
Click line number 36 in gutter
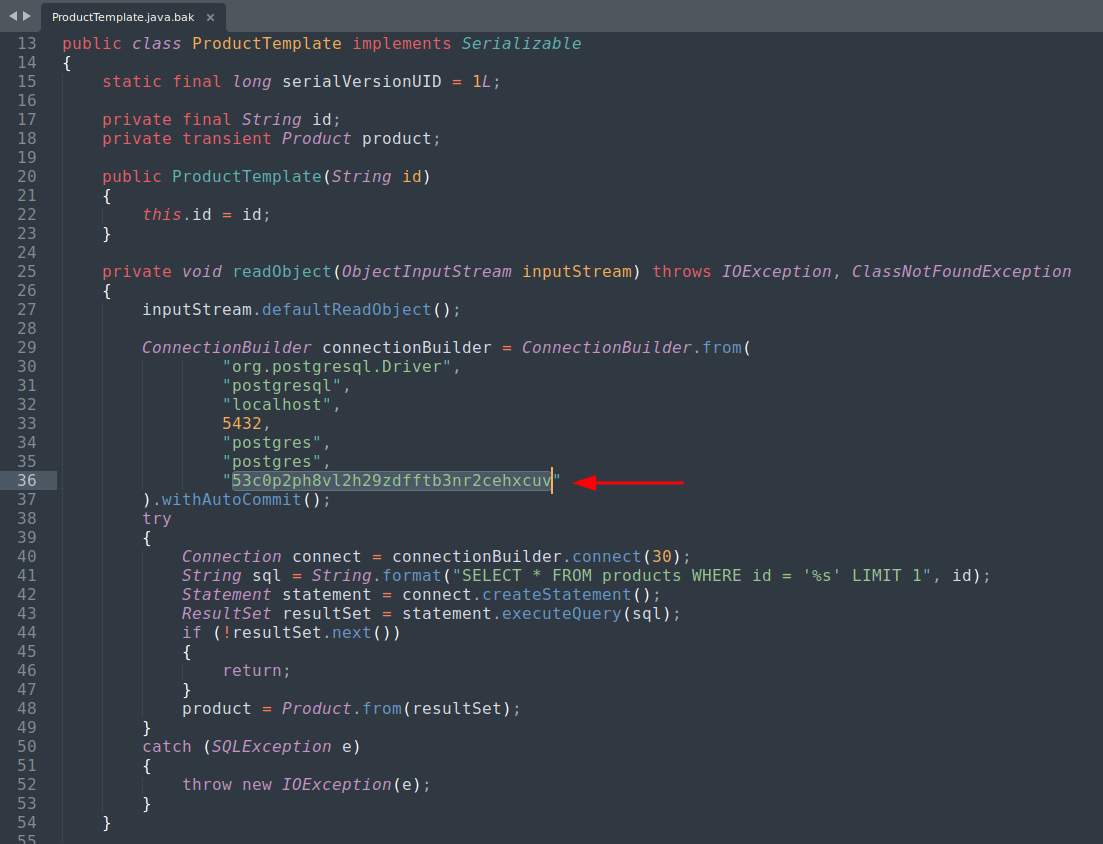(27, 480)
